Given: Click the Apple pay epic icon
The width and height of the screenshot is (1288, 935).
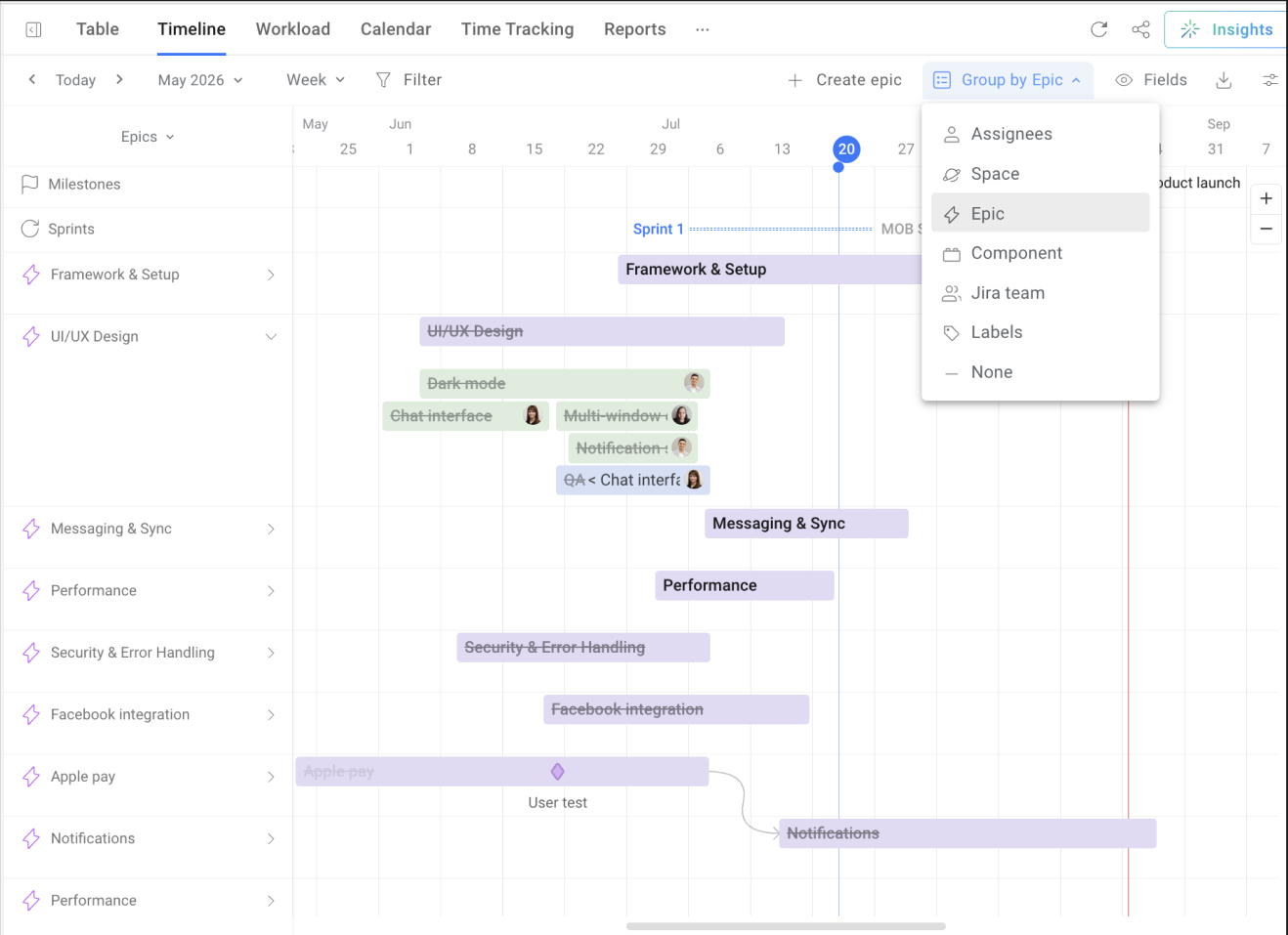Looking at the screenshot, I should click(x=31, y=777).
